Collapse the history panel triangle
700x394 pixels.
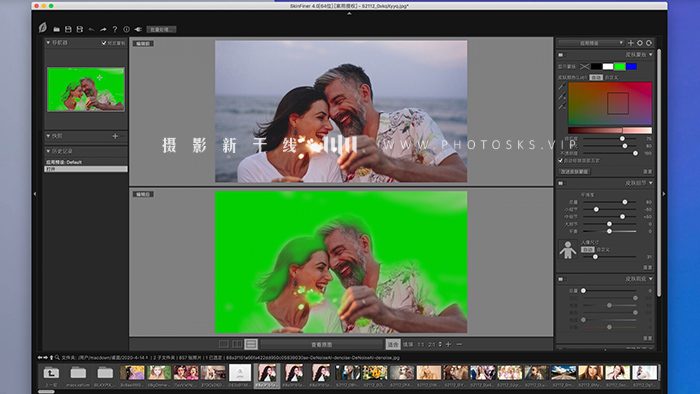click(48, 151)
